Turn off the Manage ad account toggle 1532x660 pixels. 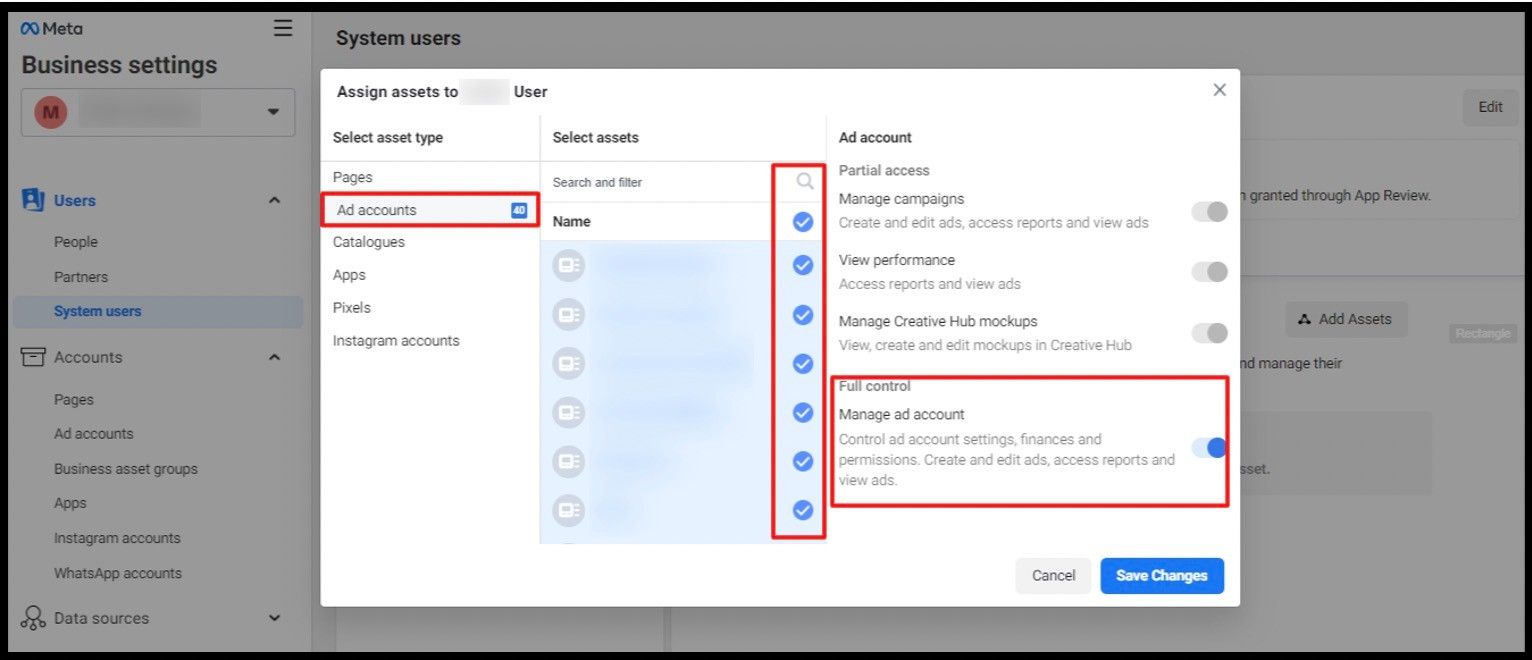click(x=1209, y=448)
